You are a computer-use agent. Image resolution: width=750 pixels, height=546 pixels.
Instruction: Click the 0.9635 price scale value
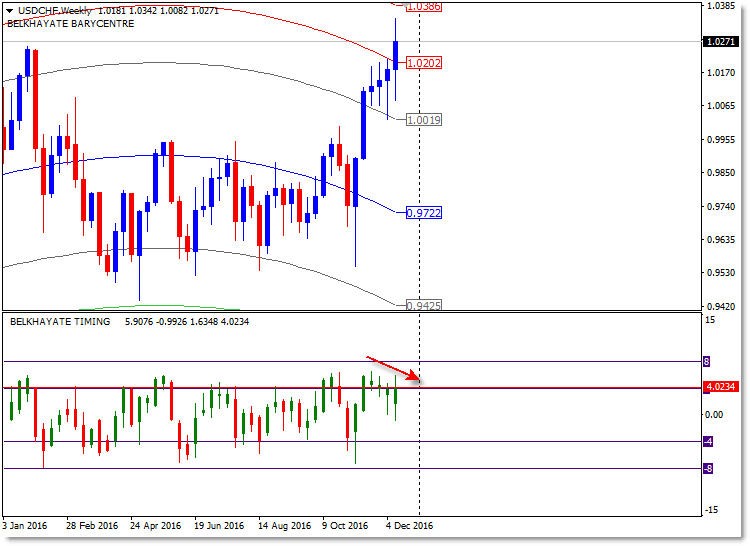pos(721,240)
